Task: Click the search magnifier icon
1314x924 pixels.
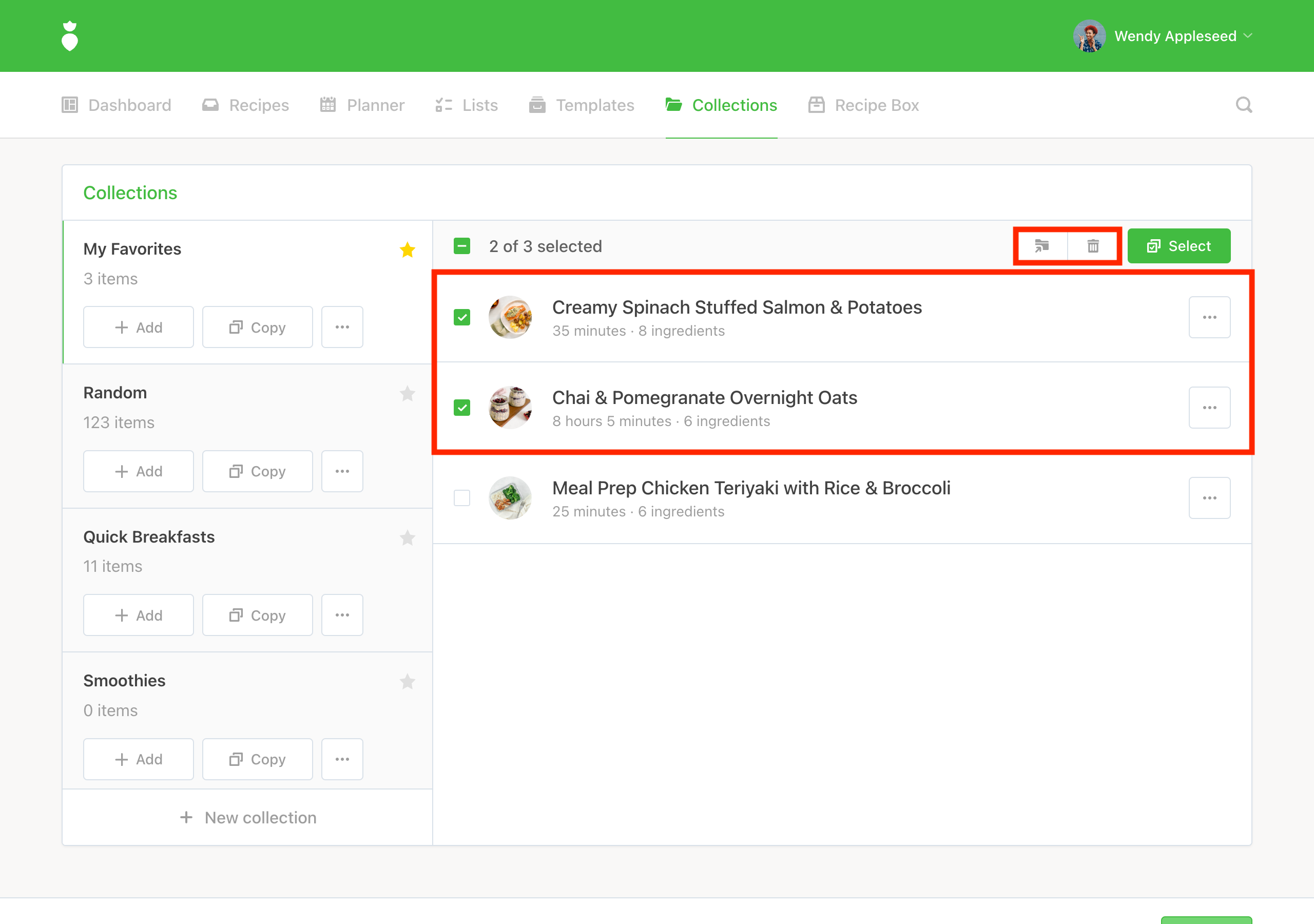Action: (1243, 105)
